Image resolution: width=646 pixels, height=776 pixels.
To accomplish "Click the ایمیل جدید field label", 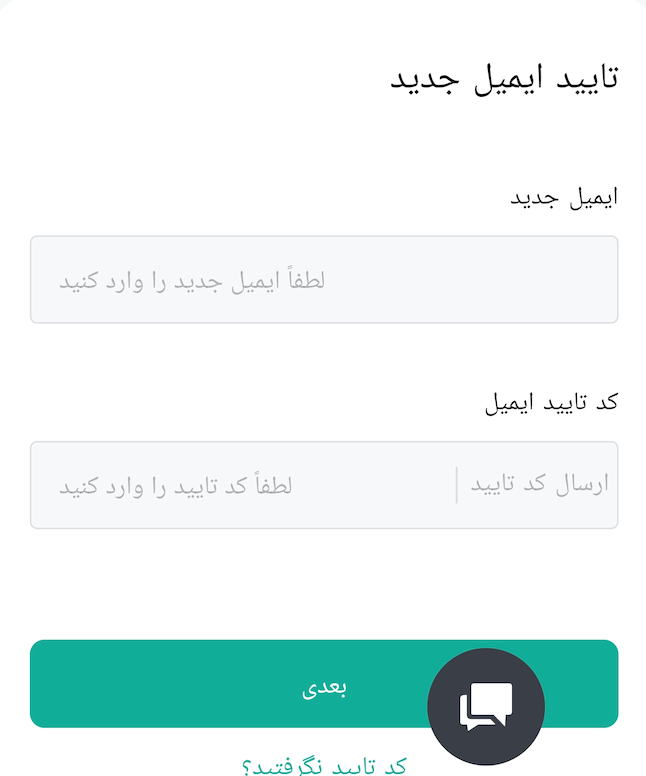I will click(564, 198).
